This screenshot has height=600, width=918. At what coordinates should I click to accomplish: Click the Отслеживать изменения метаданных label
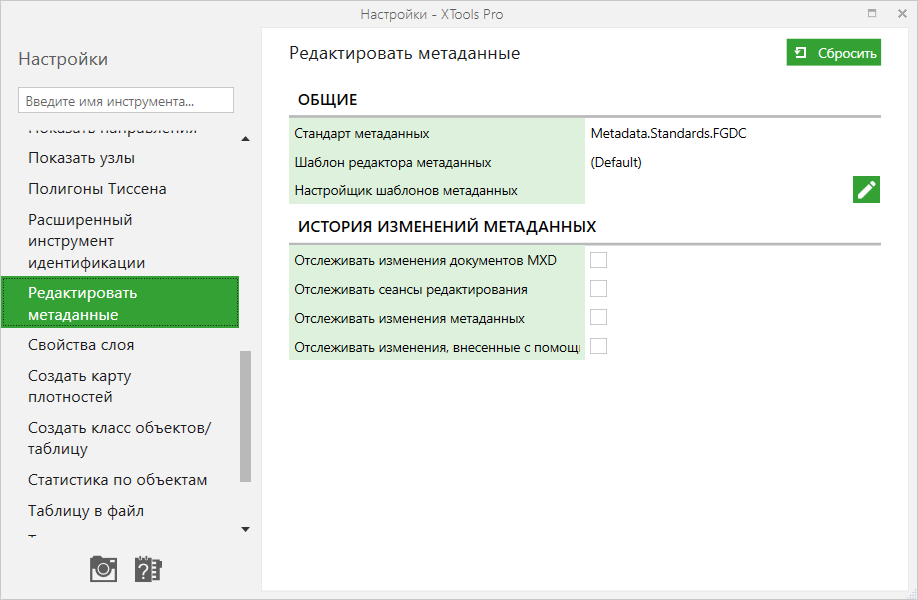410,318
